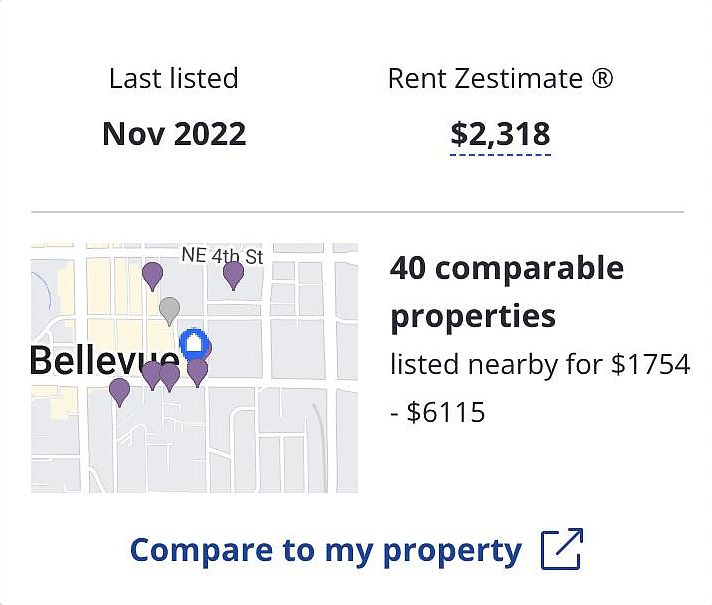Screen dimensions: 712x605
Task: Select purple pin right of NE 4th St label
Action: pos(233,273)
